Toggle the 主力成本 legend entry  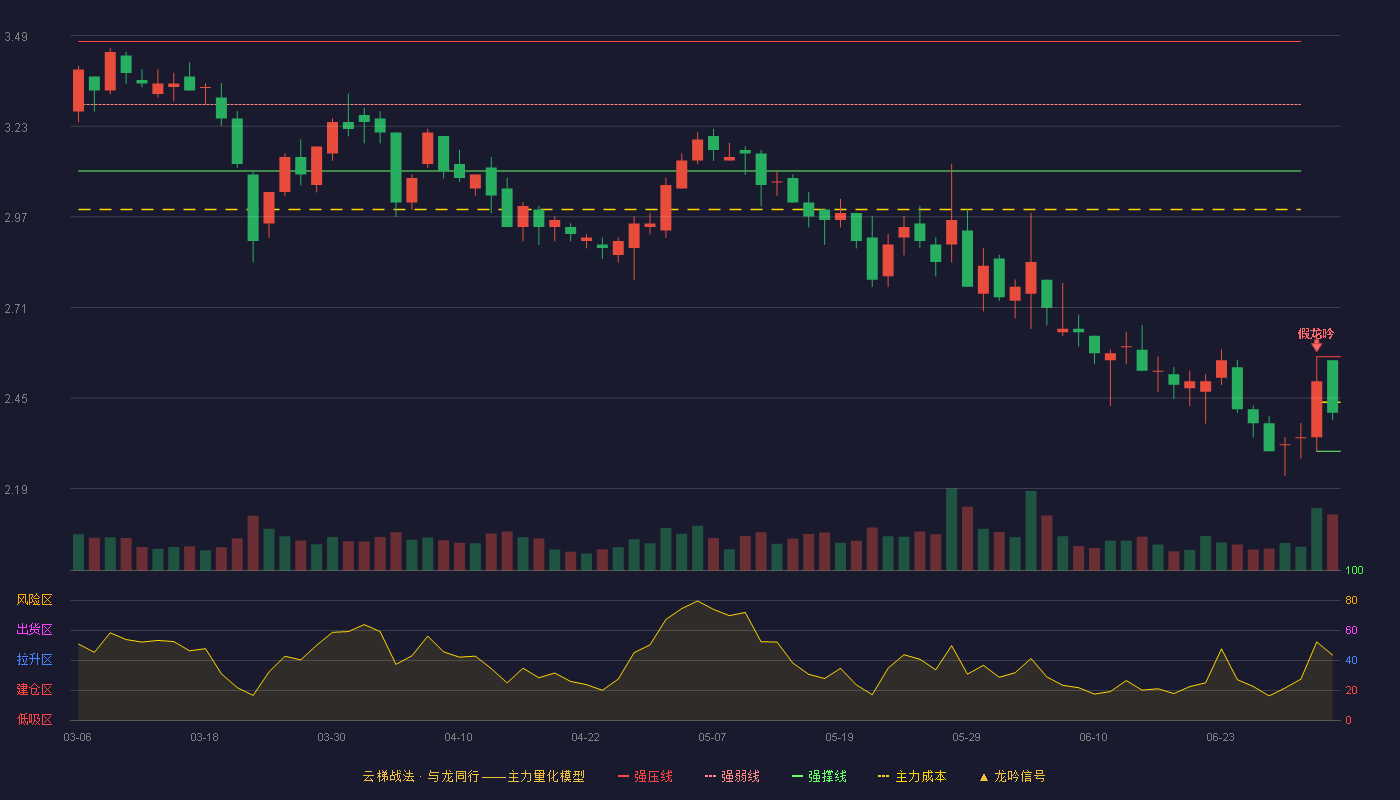coord(912,776)
